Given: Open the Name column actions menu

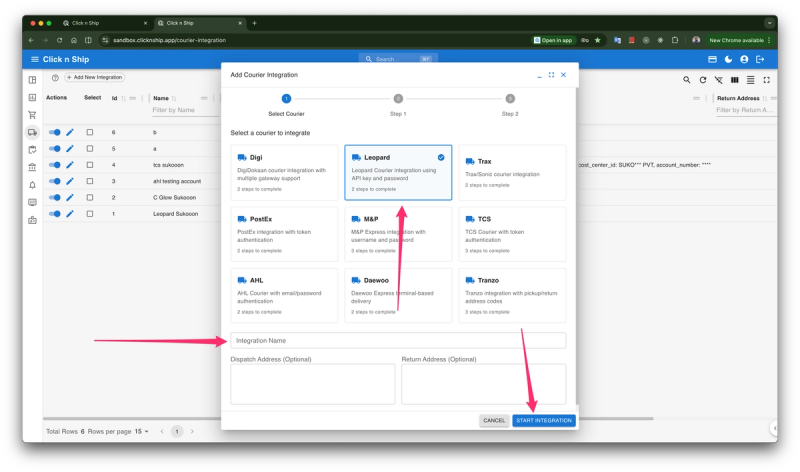Looking at the screenshot, I should click(213, 98).
